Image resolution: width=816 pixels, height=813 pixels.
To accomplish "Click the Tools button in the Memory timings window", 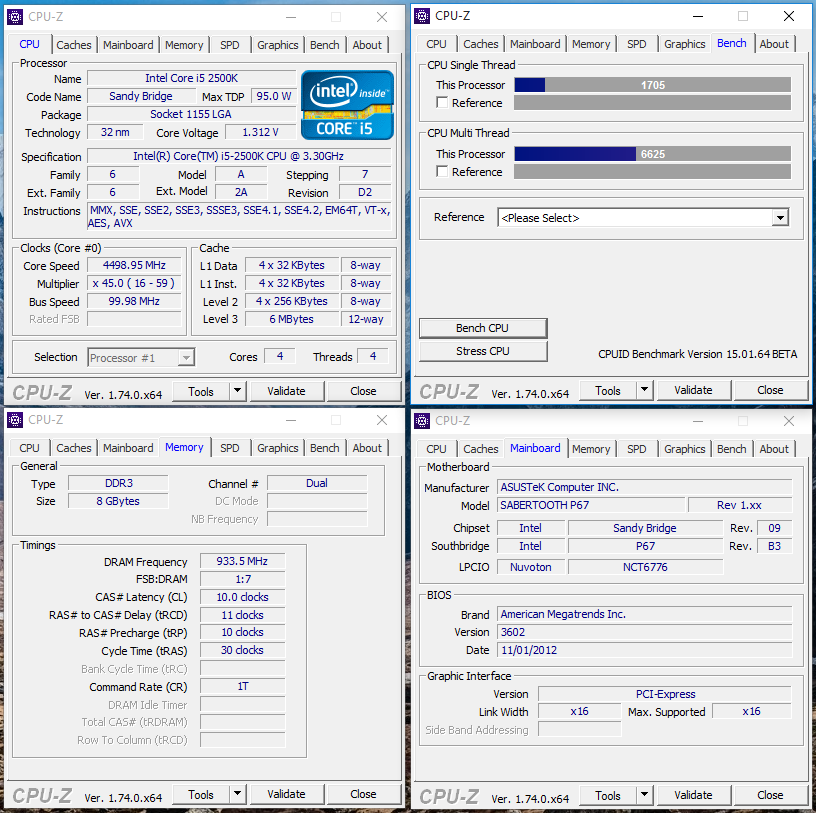I will 201,794.
